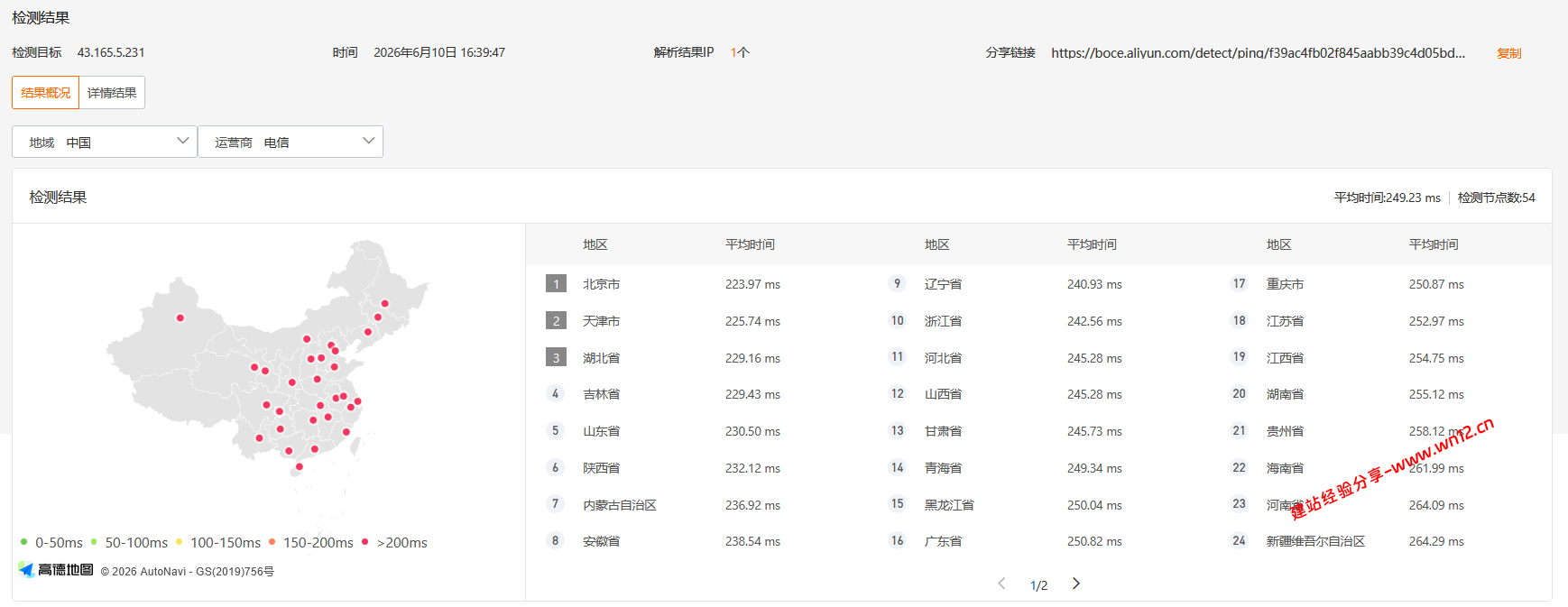The width and height of the screenshot is (1568, 607).
Task: Select rank 24 badge for 新疆维吾尔自治区
Action: 1239,541
